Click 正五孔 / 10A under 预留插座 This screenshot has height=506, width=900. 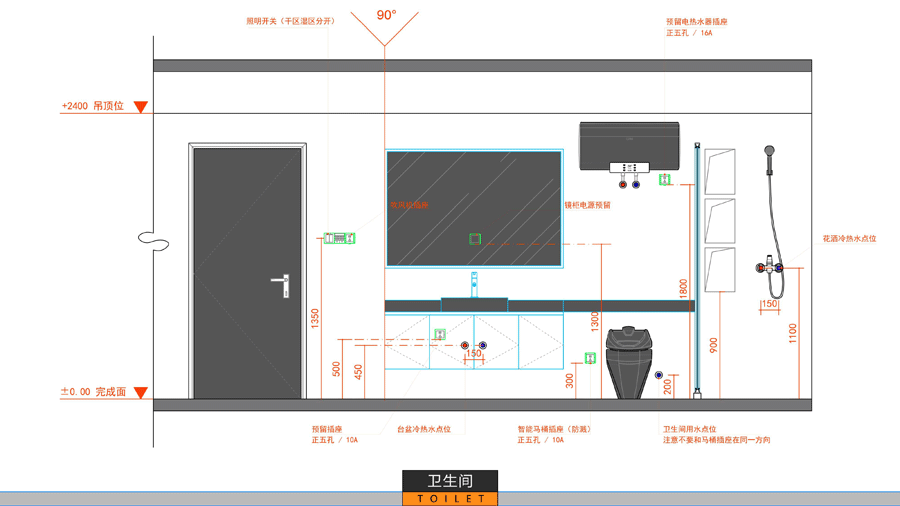(x=335, y=440)
